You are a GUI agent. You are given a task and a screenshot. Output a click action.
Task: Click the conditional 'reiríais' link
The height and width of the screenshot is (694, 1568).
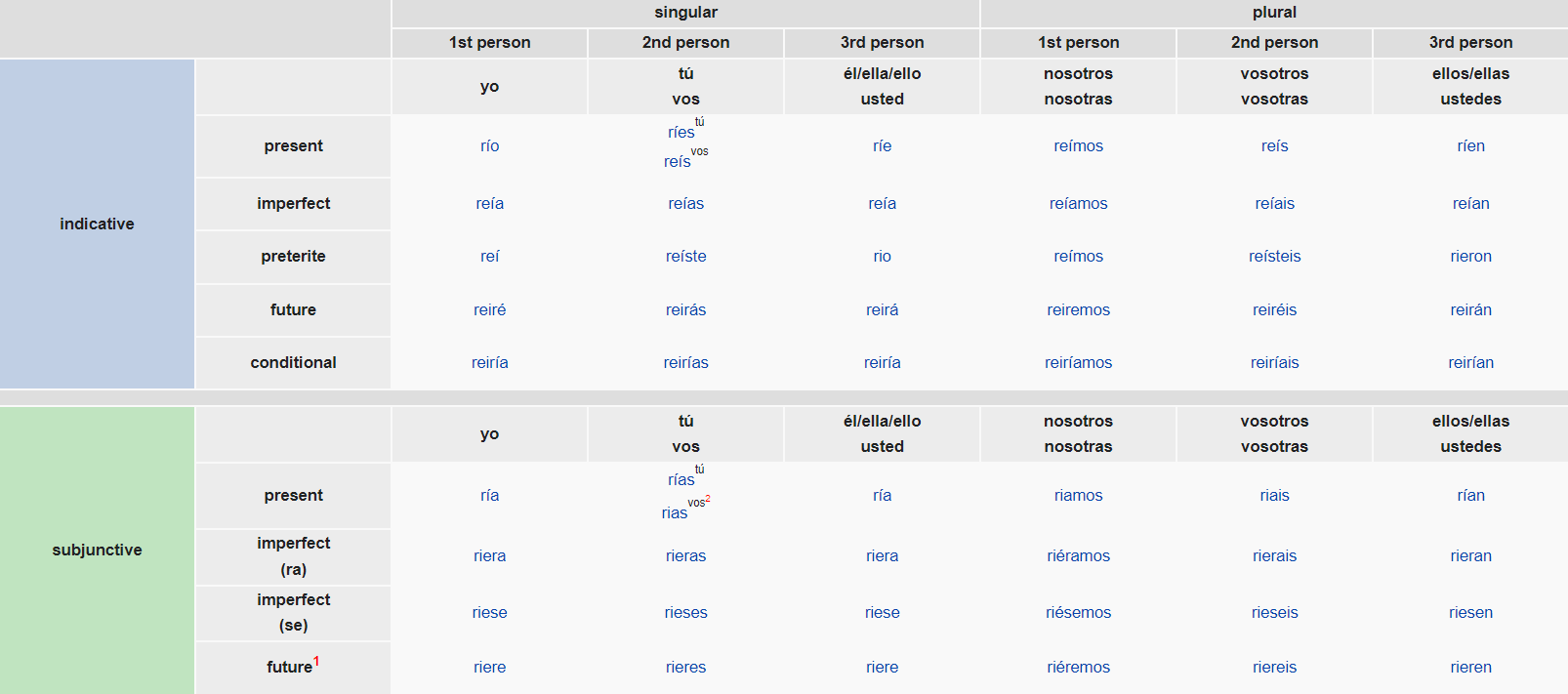(1274, 363)
